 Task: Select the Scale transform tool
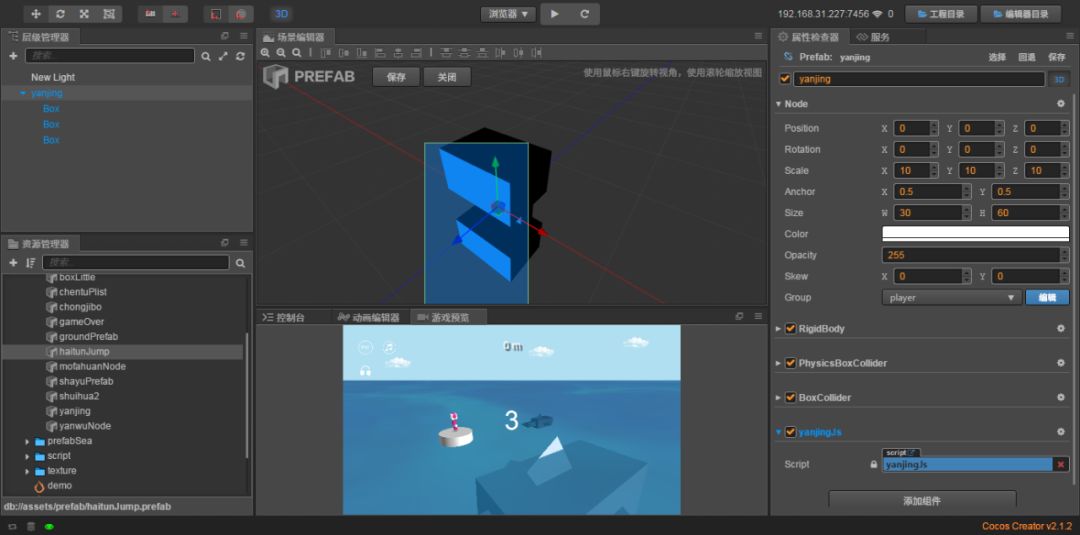click(84, 14)
